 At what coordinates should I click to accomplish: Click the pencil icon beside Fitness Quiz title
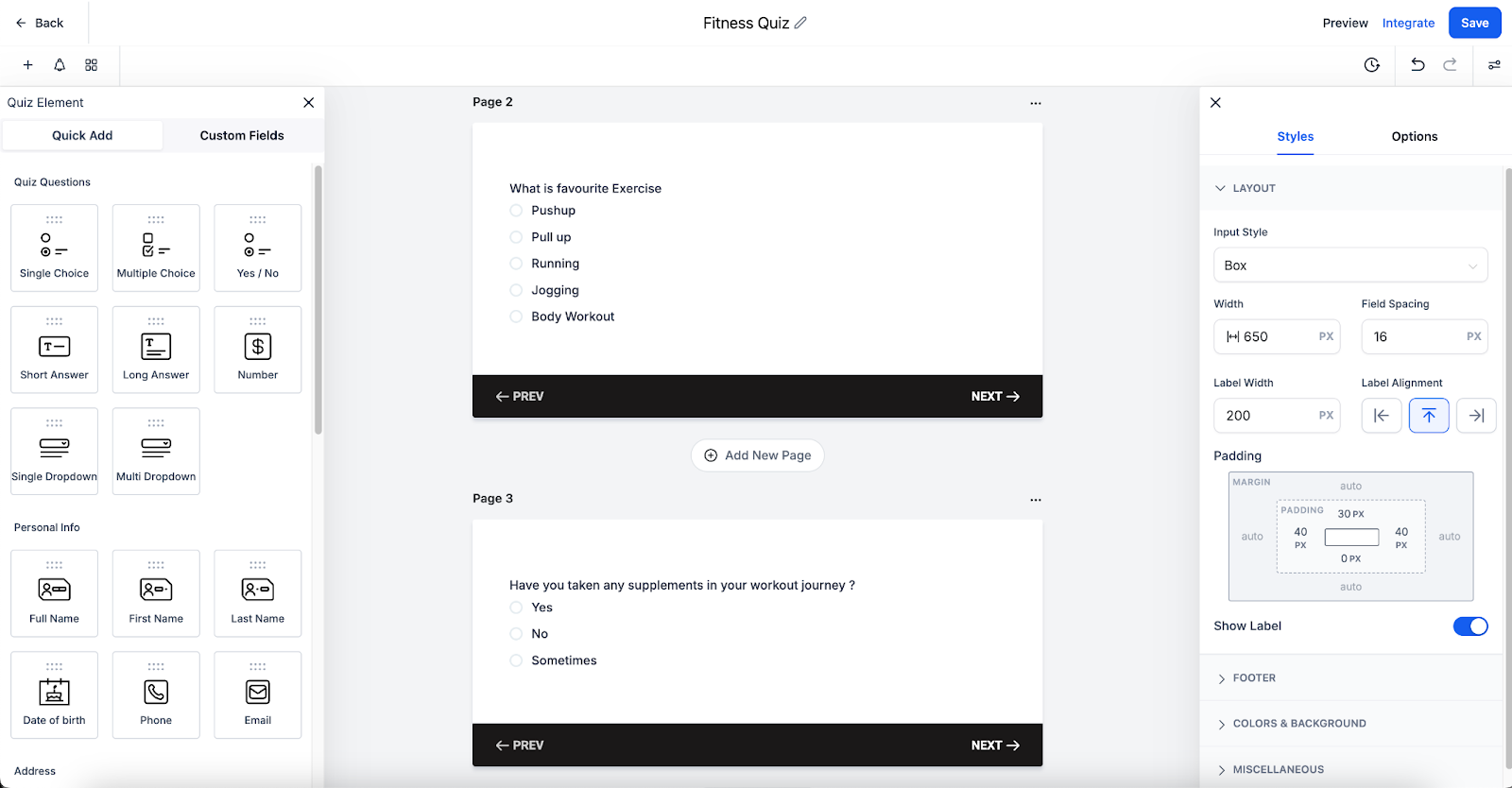[x=800, y=23]
